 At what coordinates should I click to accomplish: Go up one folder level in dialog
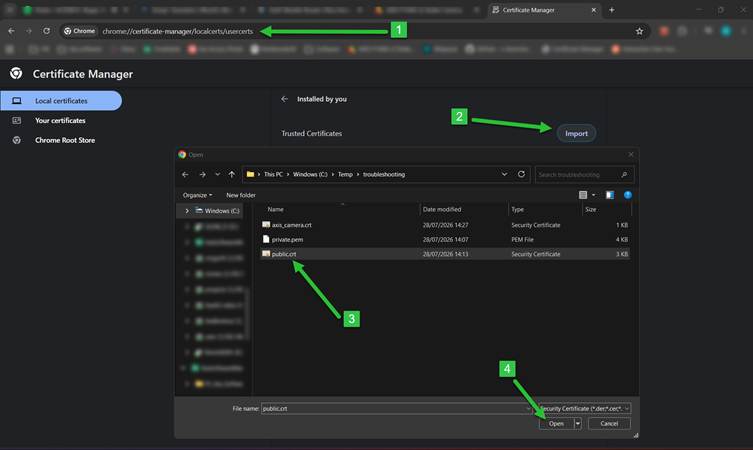point(232,174)
